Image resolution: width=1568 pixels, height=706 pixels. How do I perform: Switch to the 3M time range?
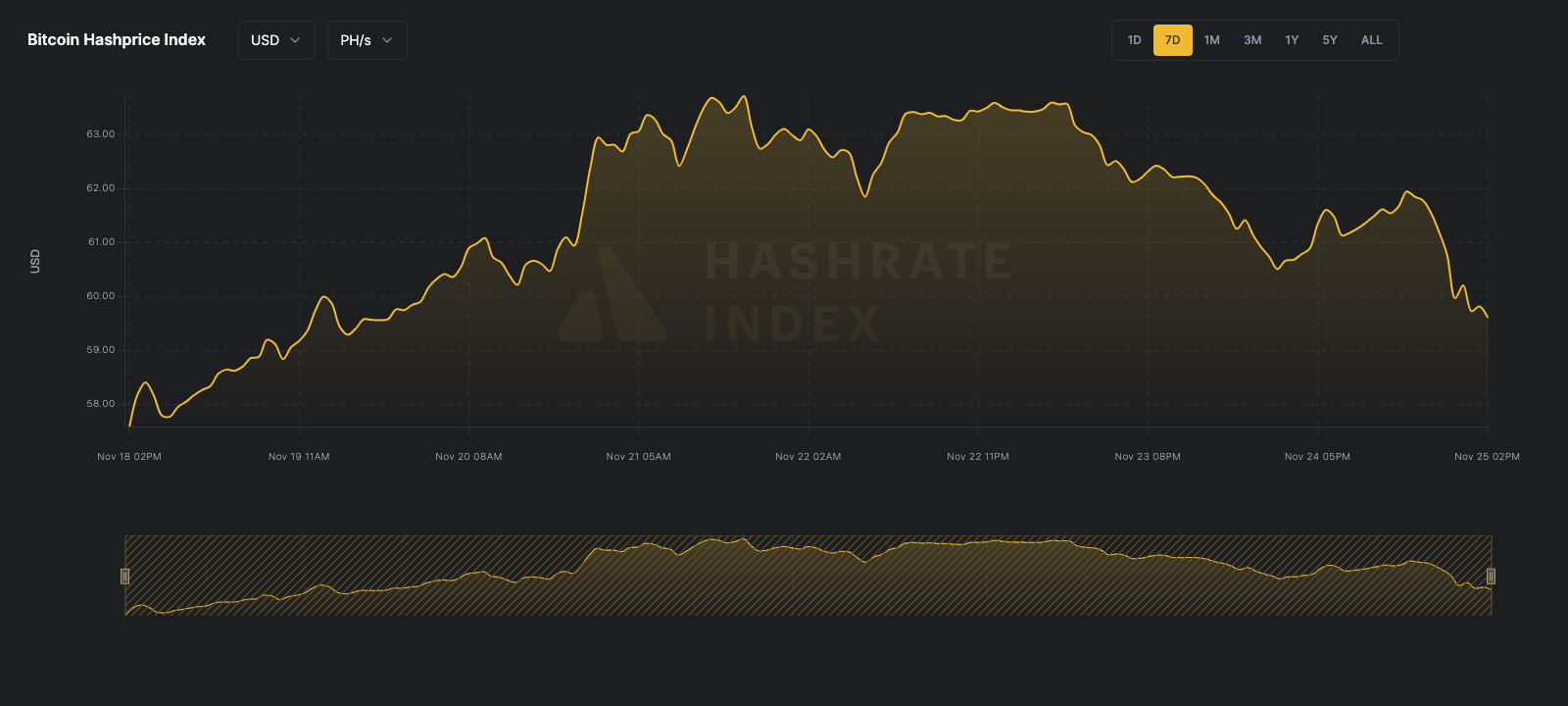1252,40
